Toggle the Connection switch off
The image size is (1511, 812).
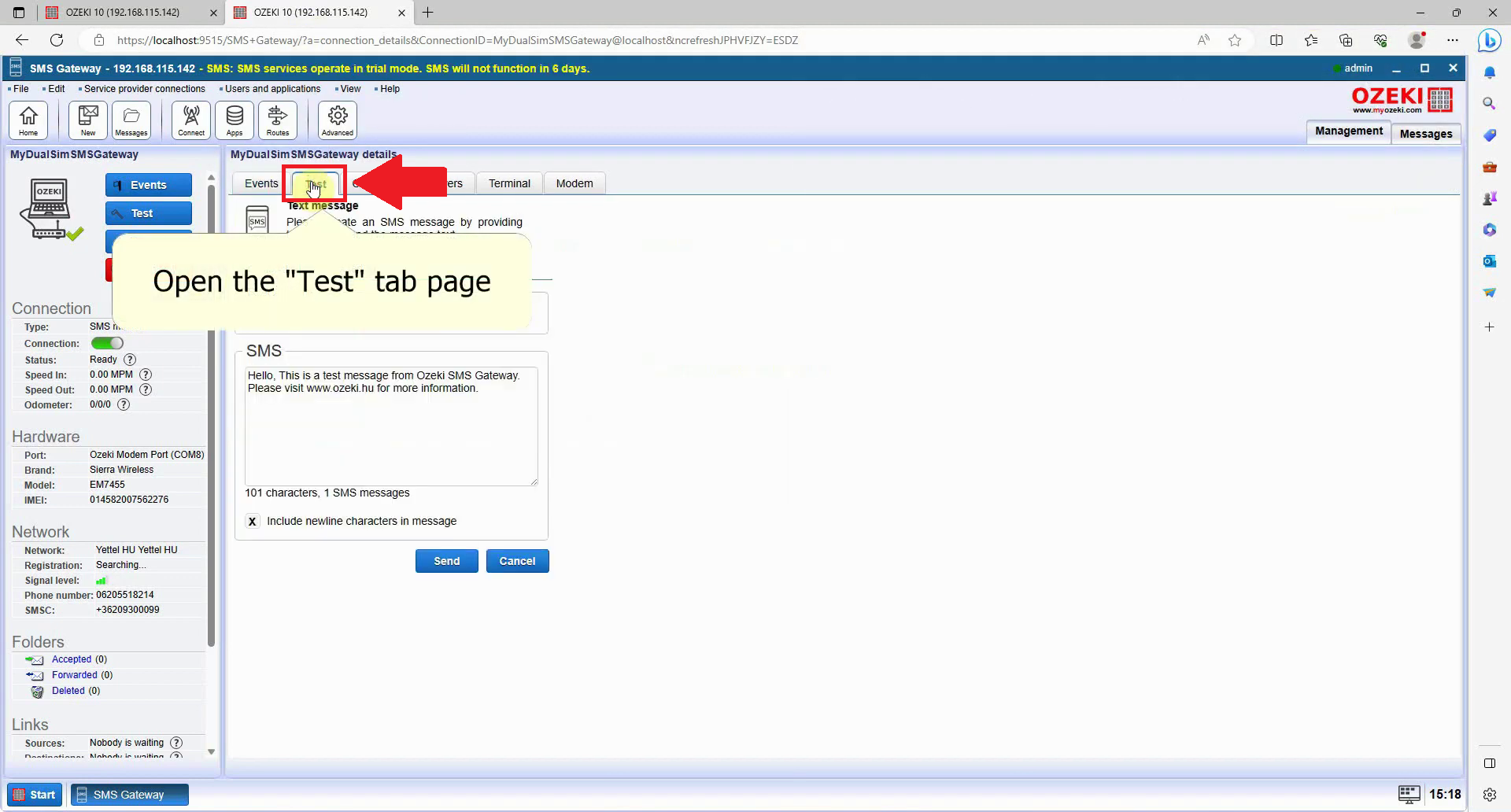(107, 343)
